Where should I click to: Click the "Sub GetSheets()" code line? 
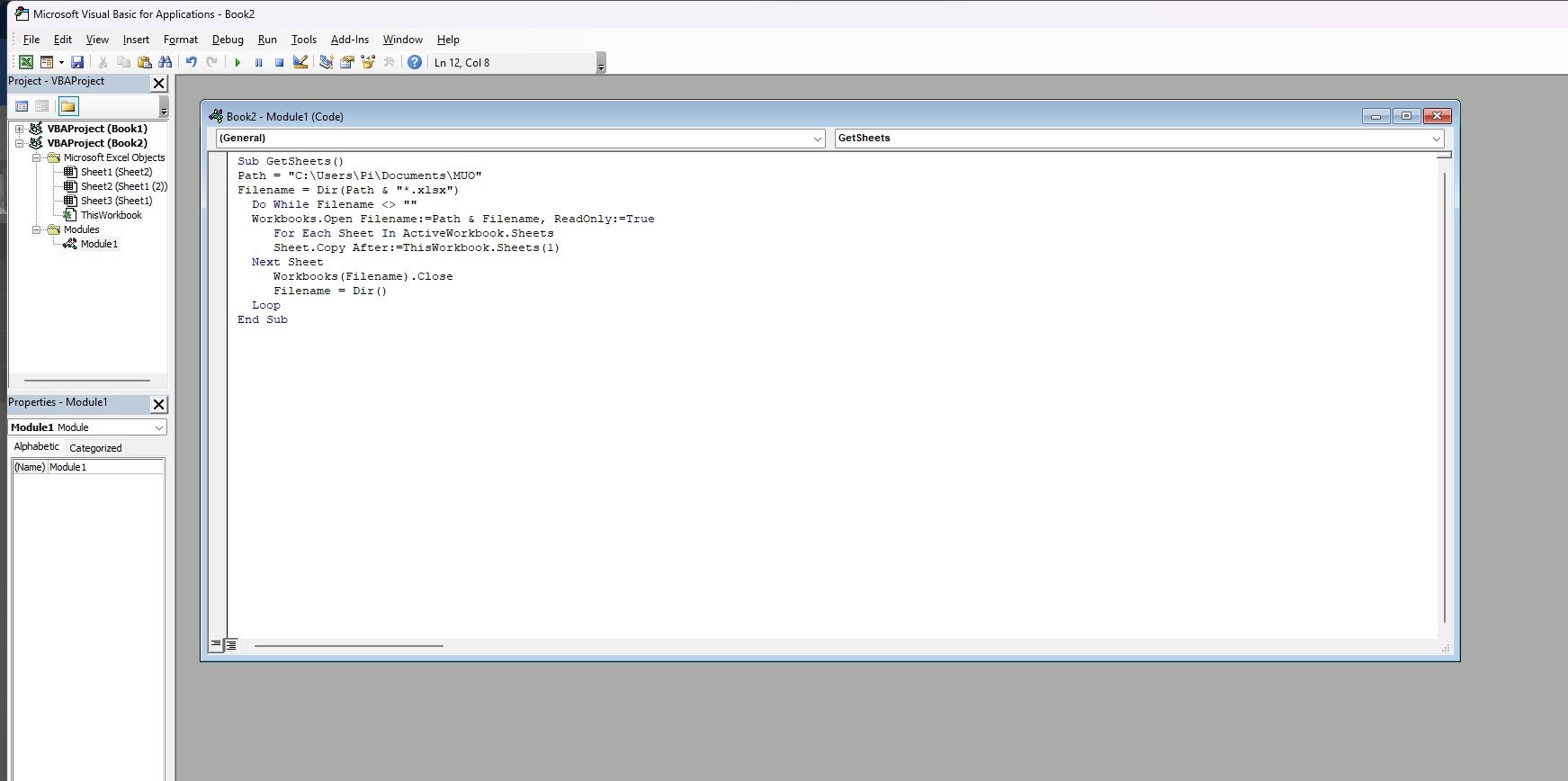(x=291, y=161)
